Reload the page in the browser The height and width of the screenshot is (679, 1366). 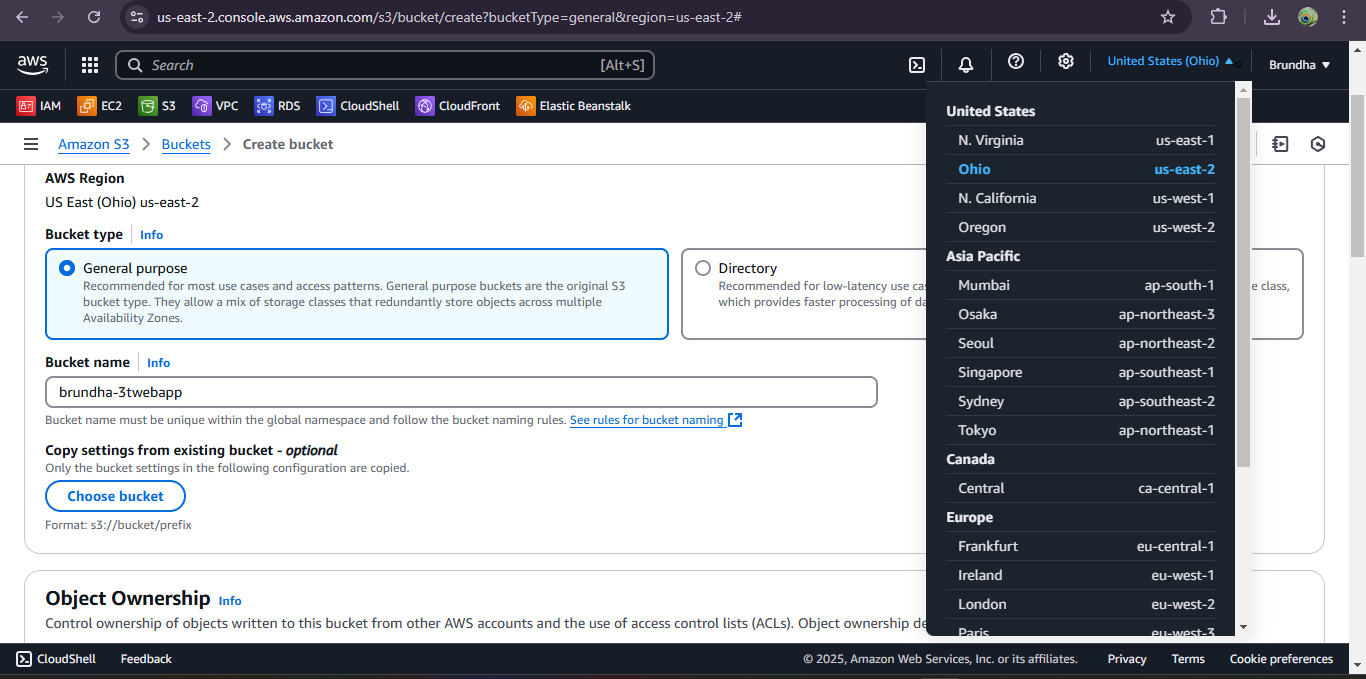click(94, 17)
